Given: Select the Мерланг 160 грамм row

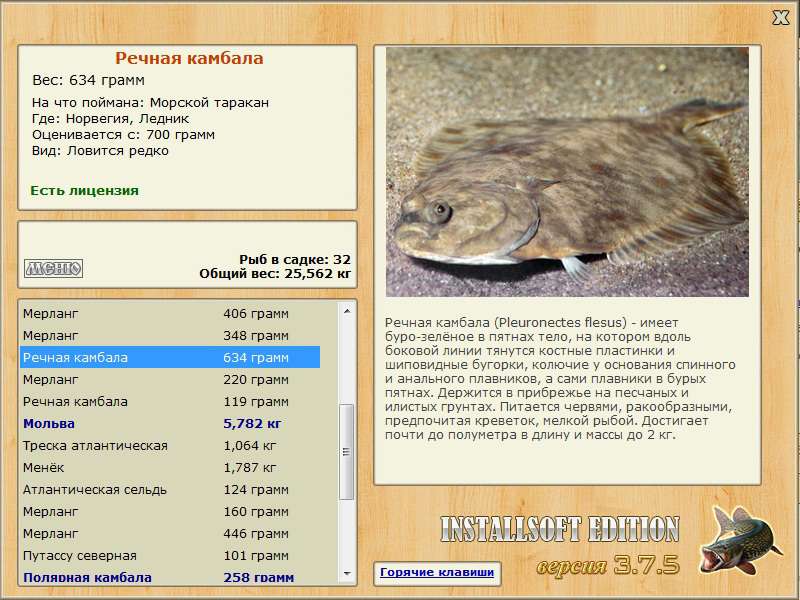Looking at the screenshot, I should tap(170, 511).
